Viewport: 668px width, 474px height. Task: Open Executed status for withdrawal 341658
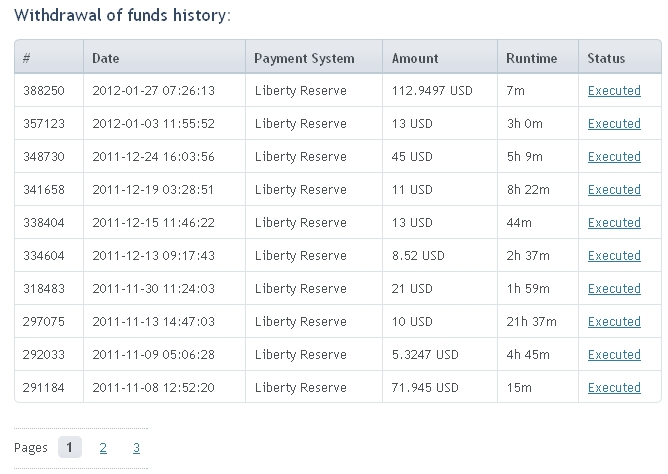pos(614,190)
